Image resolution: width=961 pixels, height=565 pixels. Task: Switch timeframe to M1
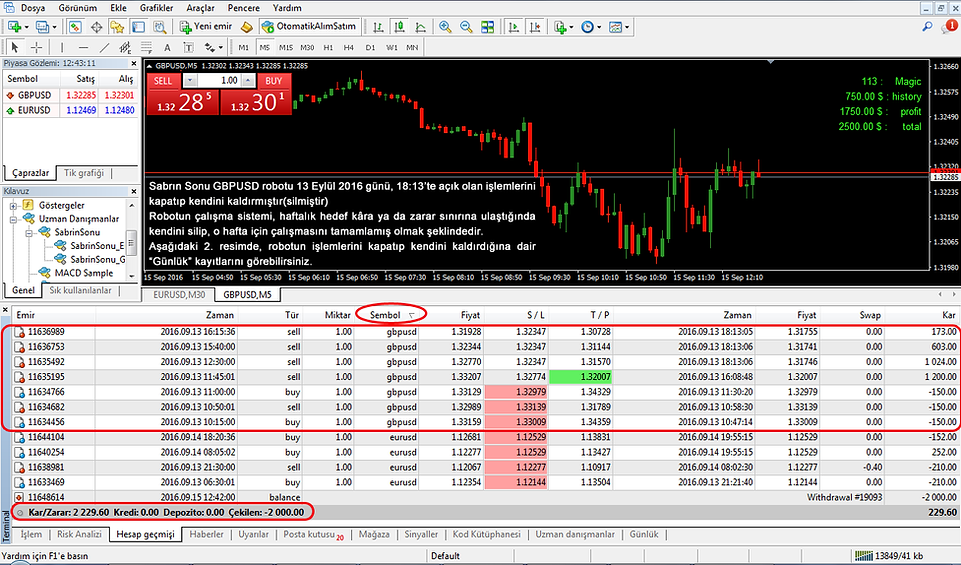coord(243,47)
